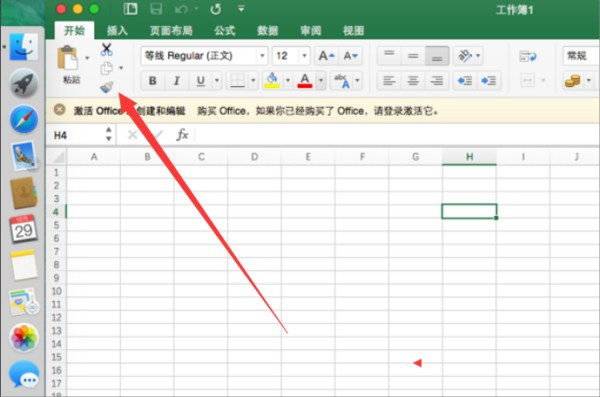Screen dimensions: 600x397
Task: Open the borders dropdown arrow
Action: click(x=253, y=80)
